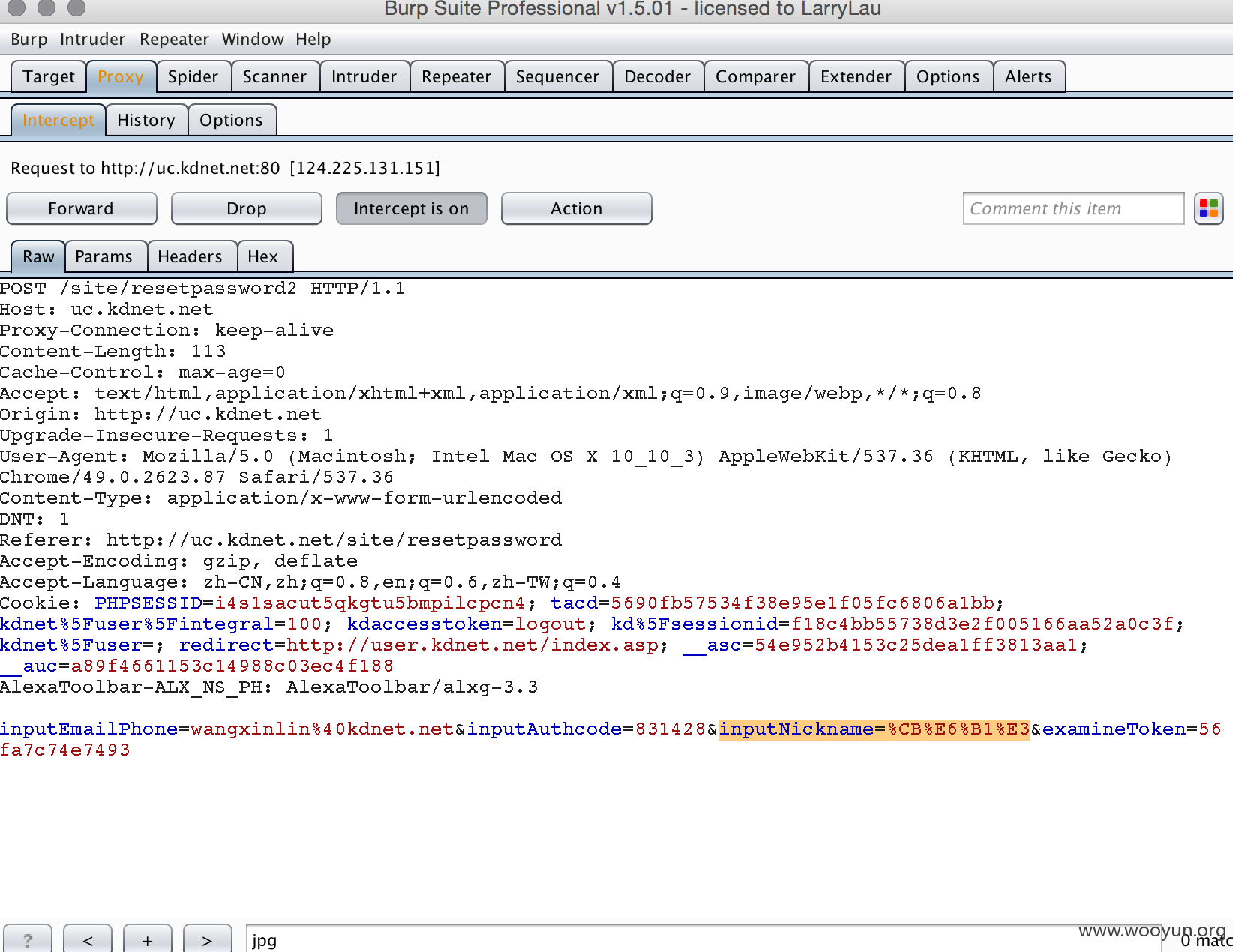Click the Request to http://uc.kdnet.net:80 label
1233x952 pixels.
[x=225, y=168]
